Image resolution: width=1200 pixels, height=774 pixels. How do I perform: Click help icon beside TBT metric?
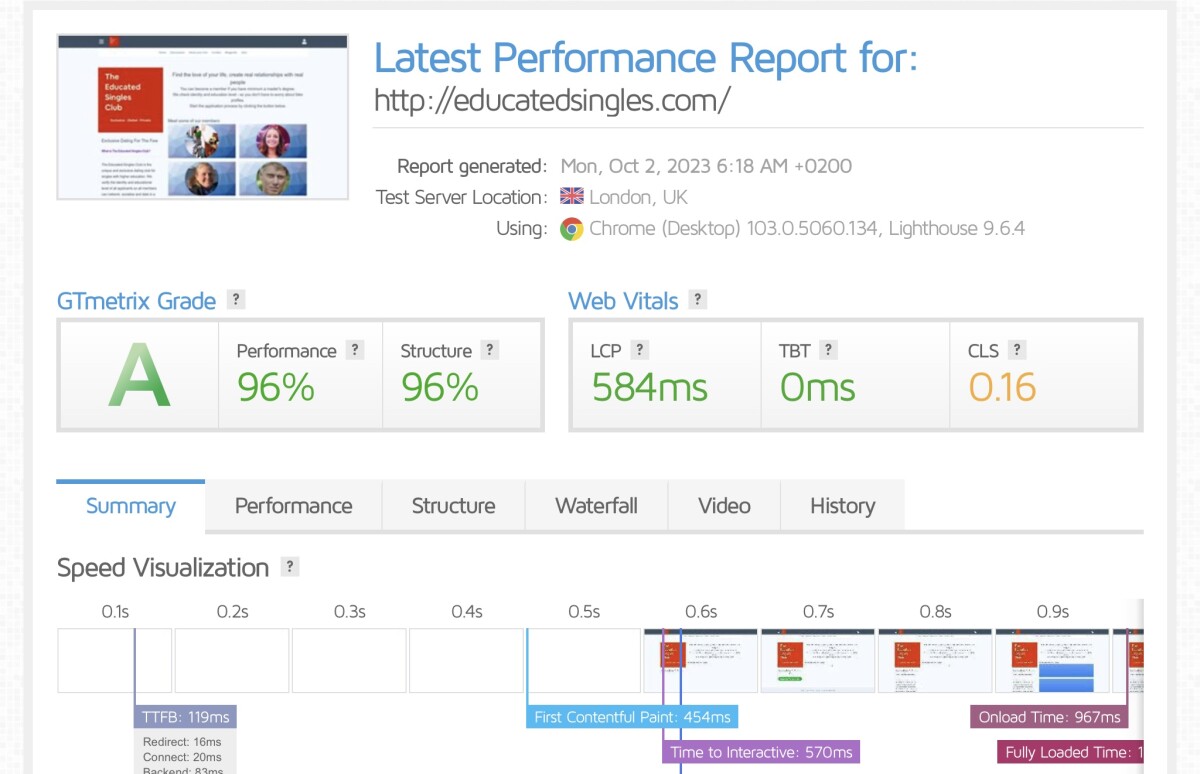828,350
